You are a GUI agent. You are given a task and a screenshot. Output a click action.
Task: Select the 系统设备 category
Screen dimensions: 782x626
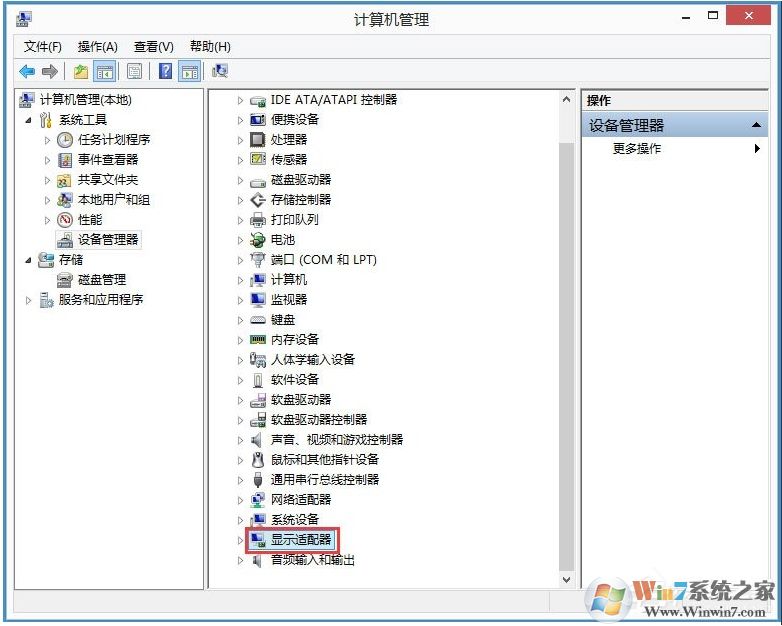[295, 520]
